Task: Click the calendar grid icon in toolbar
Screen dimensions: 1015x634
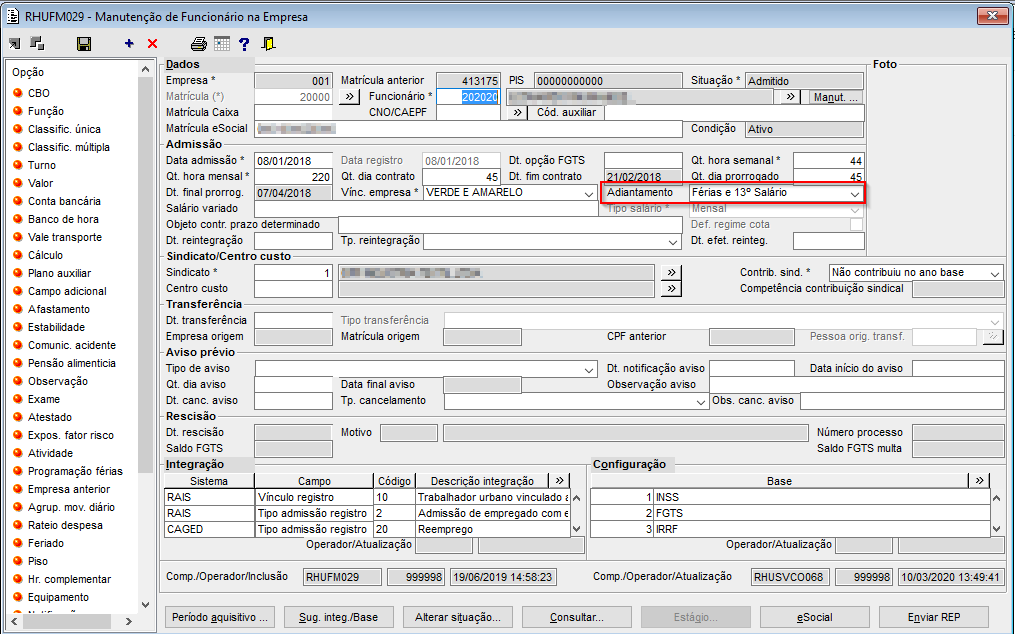Action: [221, 43]
